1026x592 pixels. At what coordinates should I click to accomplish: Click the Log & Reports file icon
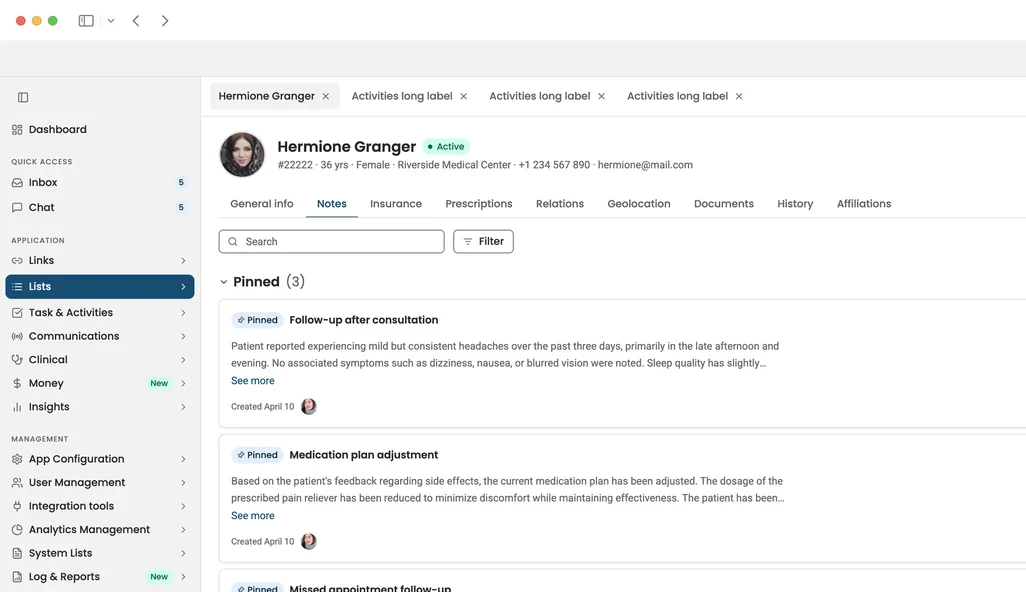coord(17,577)
